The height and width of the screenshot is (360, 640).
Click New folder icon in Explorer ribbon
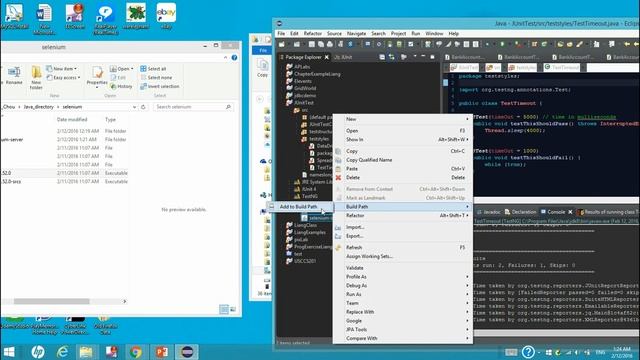[x=36, y=78]
